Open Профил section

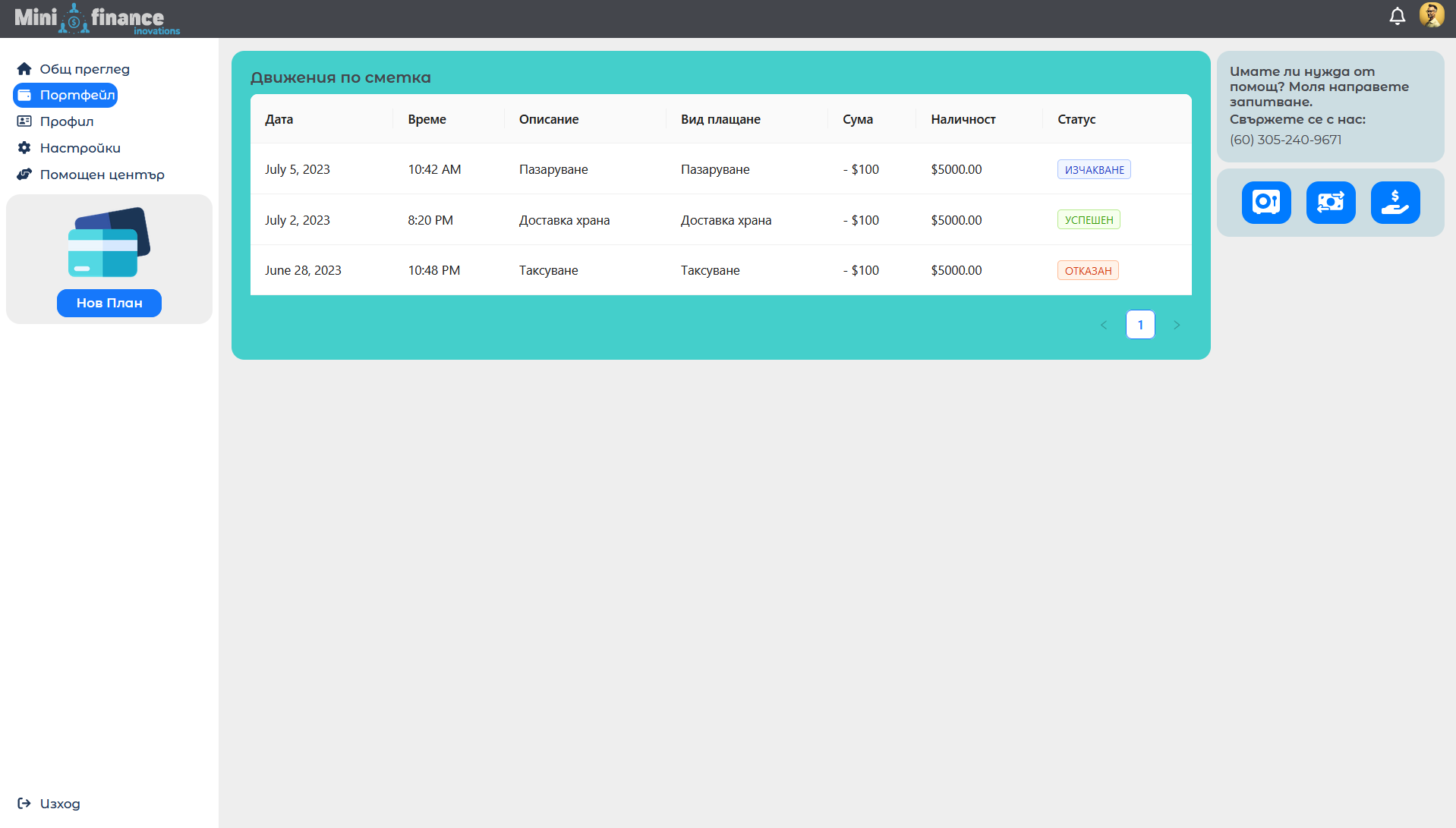[67, 121]
